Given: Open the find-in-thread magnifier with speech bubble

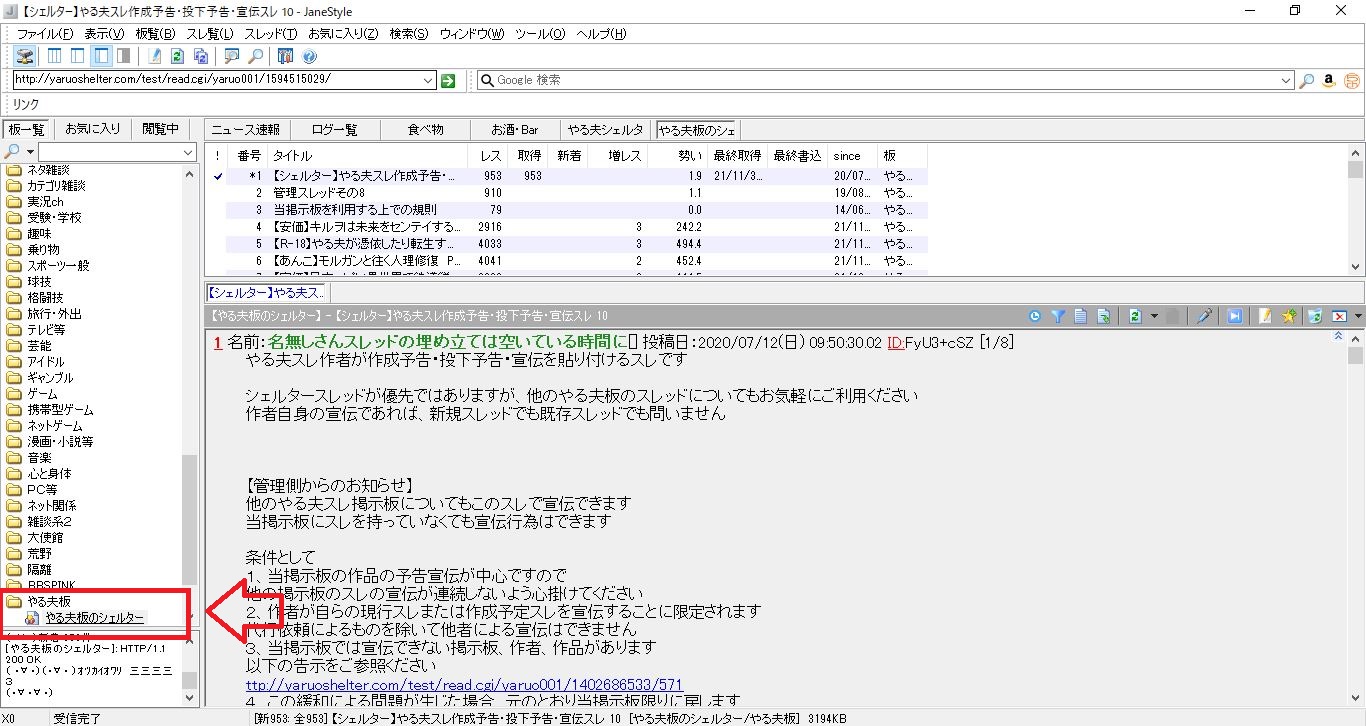Looking at the screenshot, I should [231, 56].
